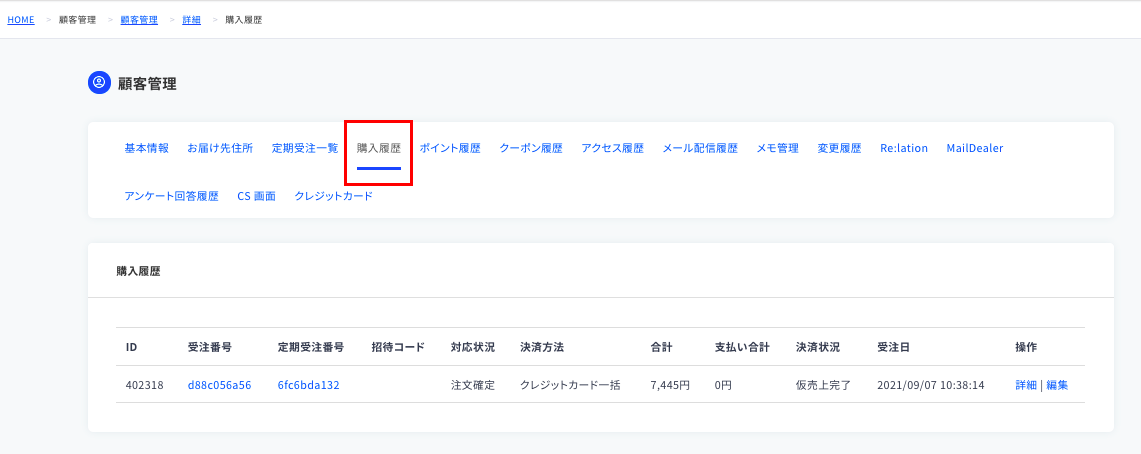Click the order date 2021/09/07 10:38:14
The height and width of the screenshot is (454, 1141).
931,385
